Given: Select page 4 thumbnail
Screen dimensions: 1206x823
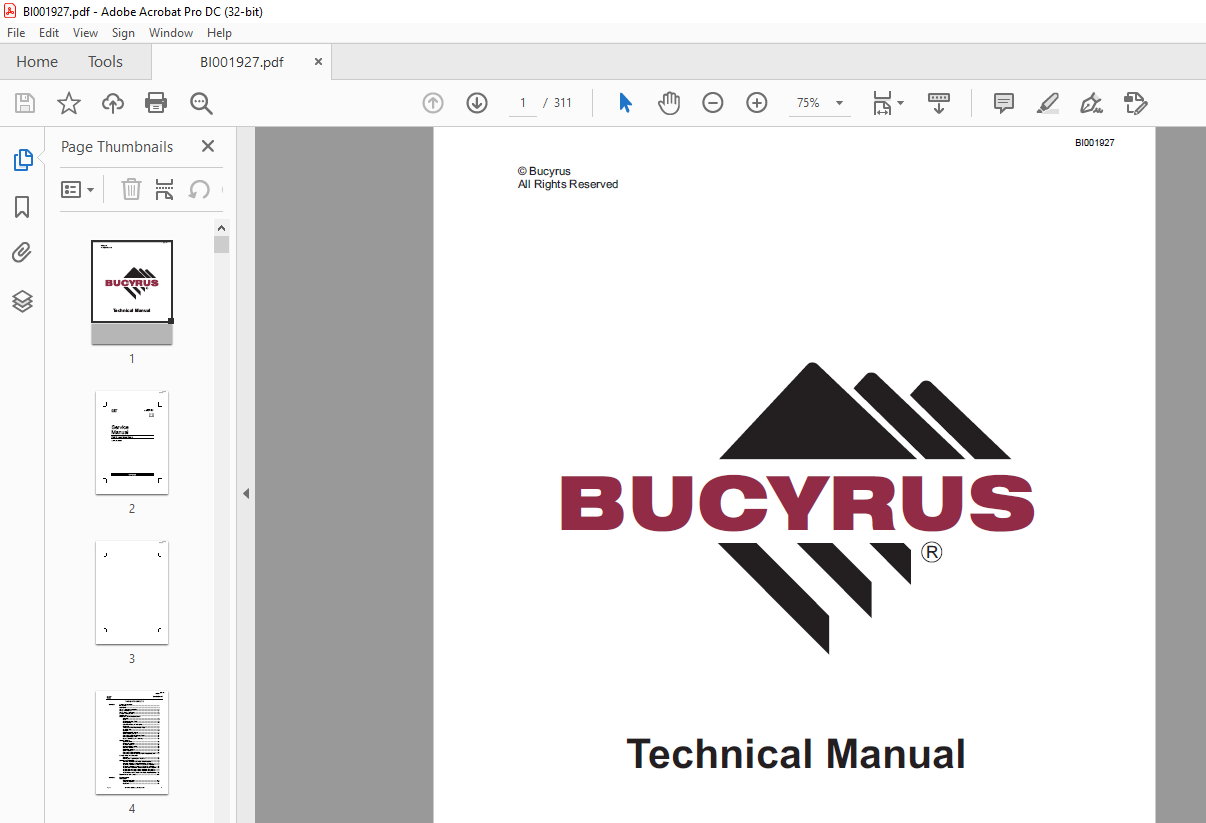Looking at the screenshot, I should pos(132,743).
